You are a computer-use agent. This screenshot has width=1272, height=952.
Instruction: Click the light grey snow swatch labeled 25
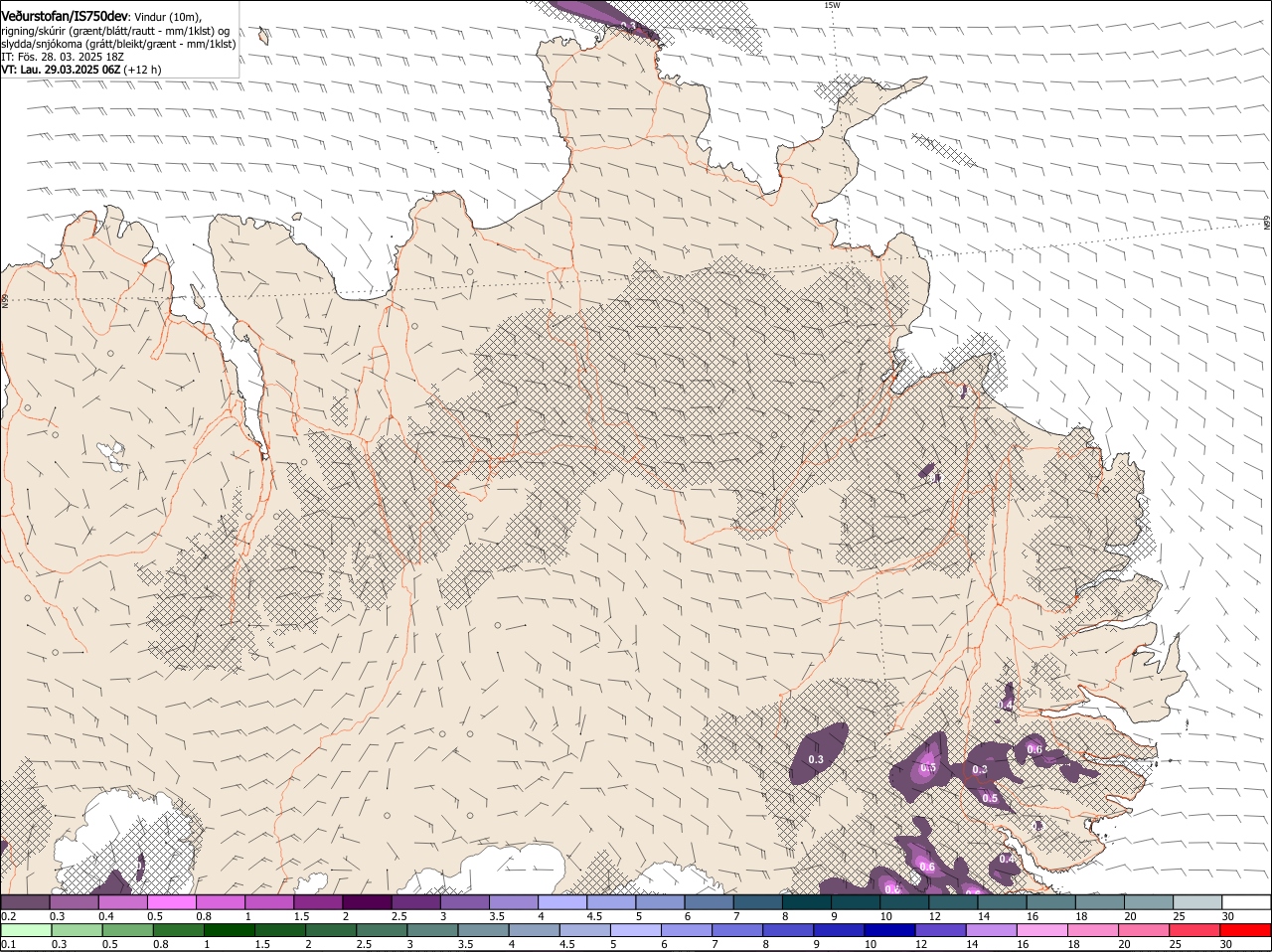[1196, 901]
